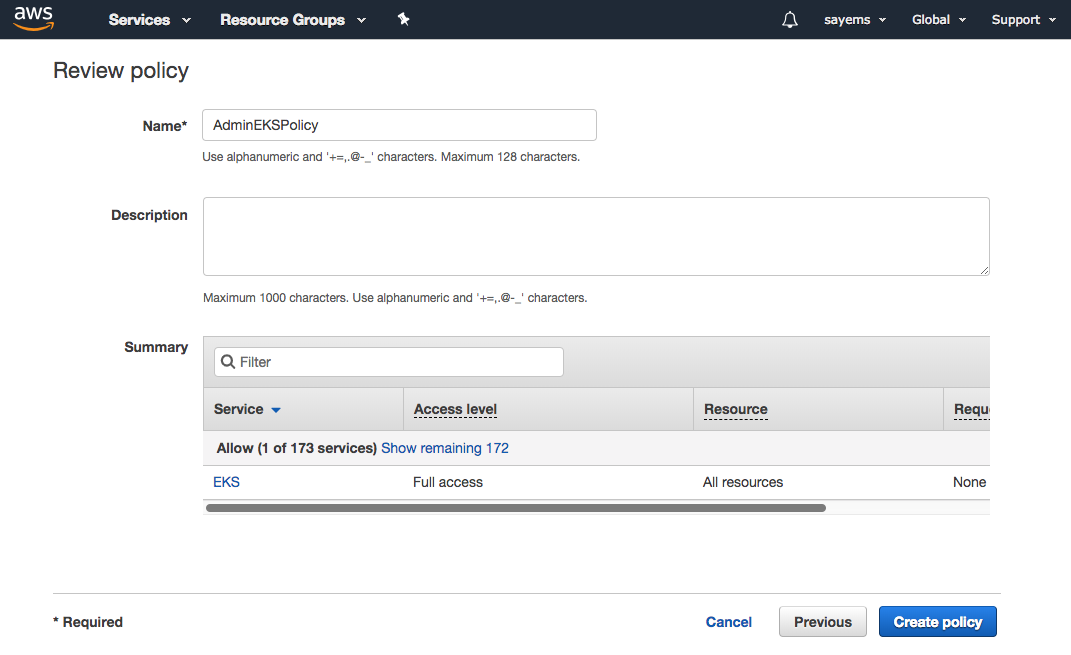Open the notifications bell
Image resolution: width=1071 pixels, height=655 pixels.
coord(790,20)
